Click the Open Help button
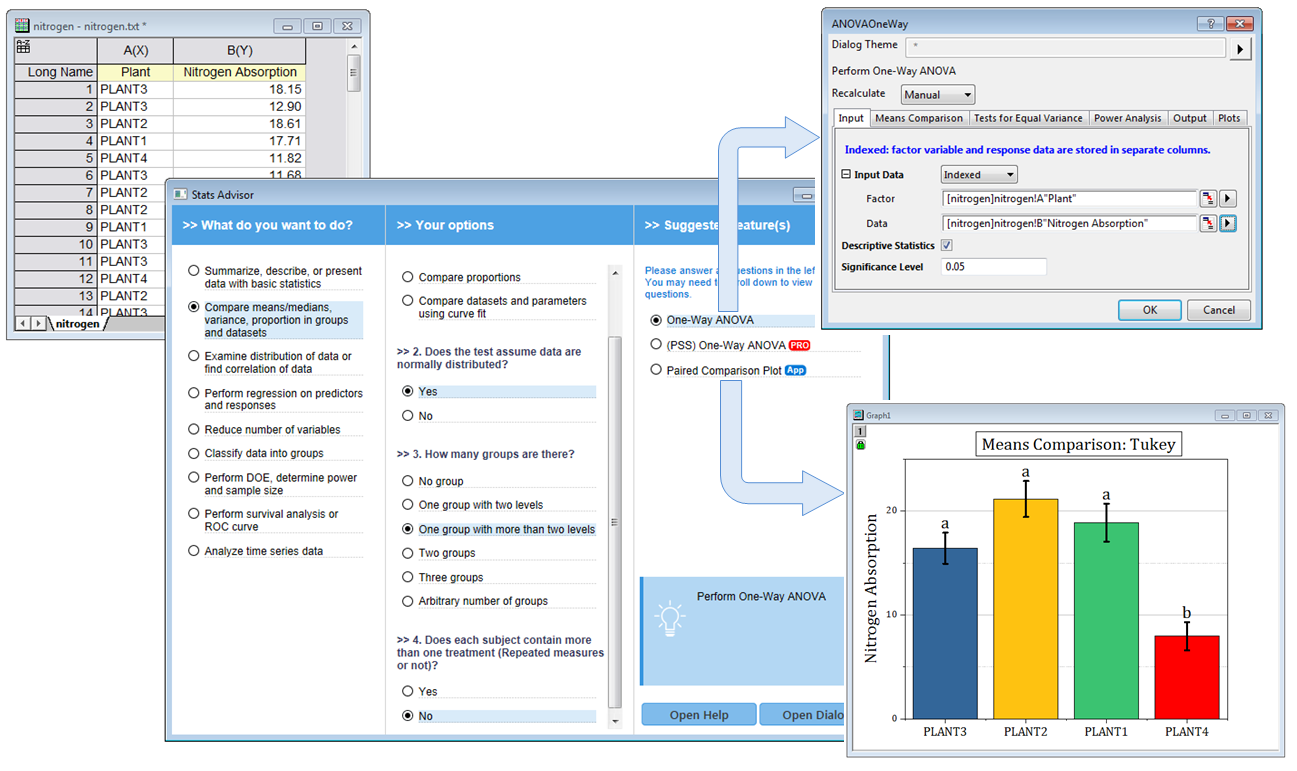Image resolution: width=1297 pixels, height=771 pixels. 699,715
